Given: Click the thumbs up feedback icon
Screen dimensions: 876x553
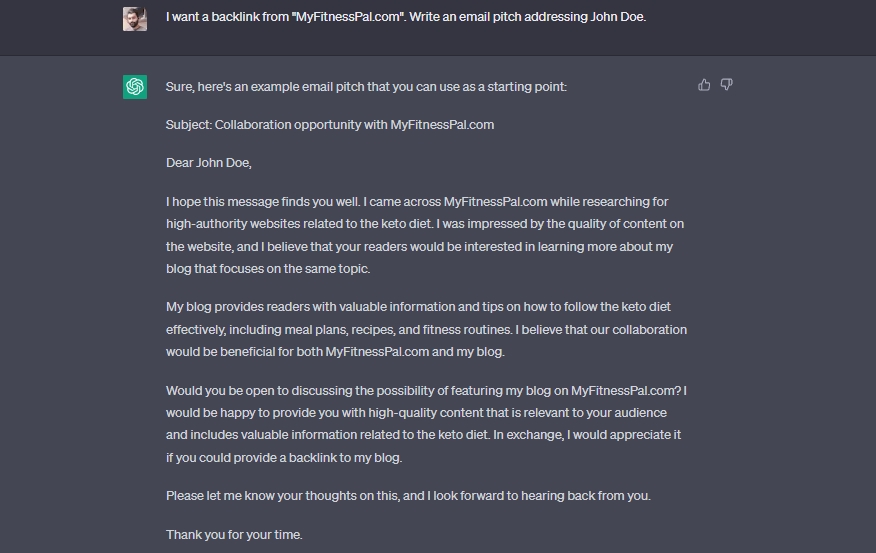Looking at the screenshot, I should click(x=704, y=85).
